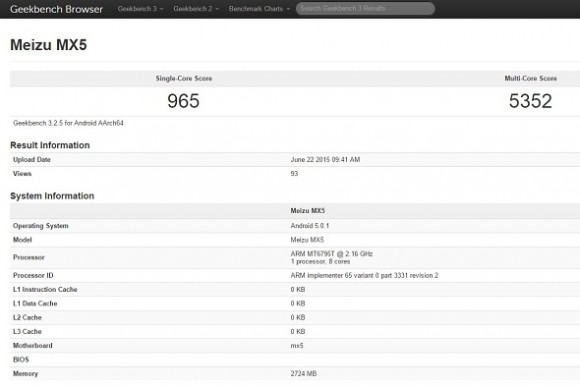Select the Processor row label
The image size is (580, 388).
coord(29,257)
